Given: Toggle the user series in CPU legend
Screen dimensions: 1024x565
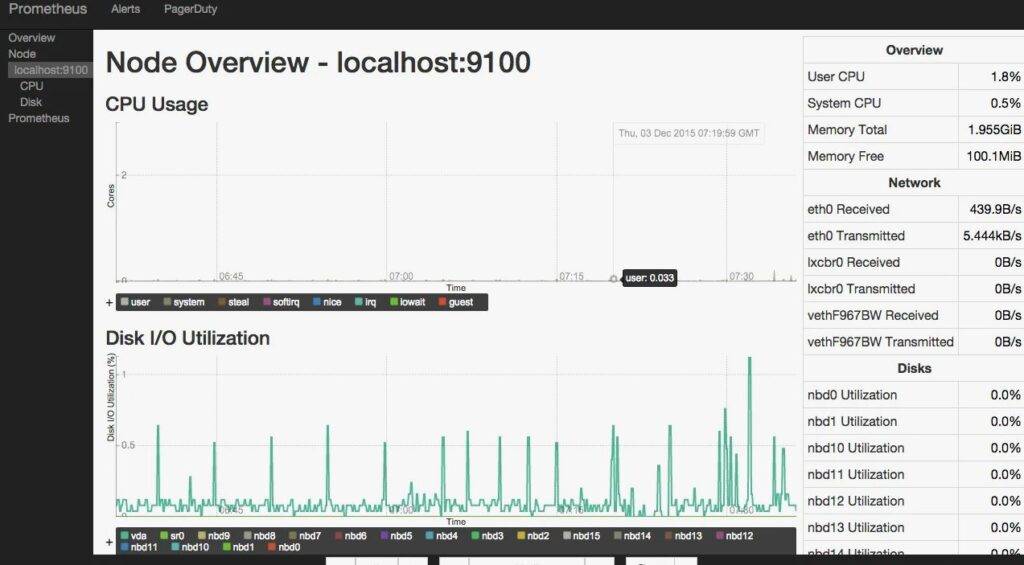Looking at the screenshot, I should (x=135, y=302).
